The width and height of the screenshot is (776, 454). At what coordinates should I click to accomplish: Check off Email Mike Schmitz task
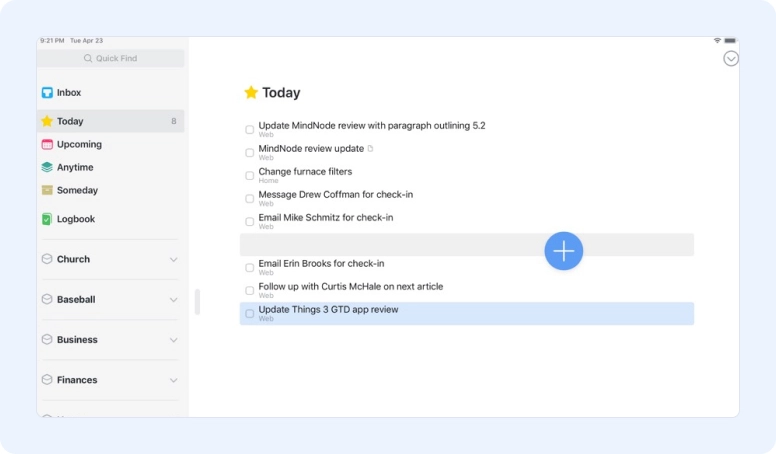(x=250, y=222)
